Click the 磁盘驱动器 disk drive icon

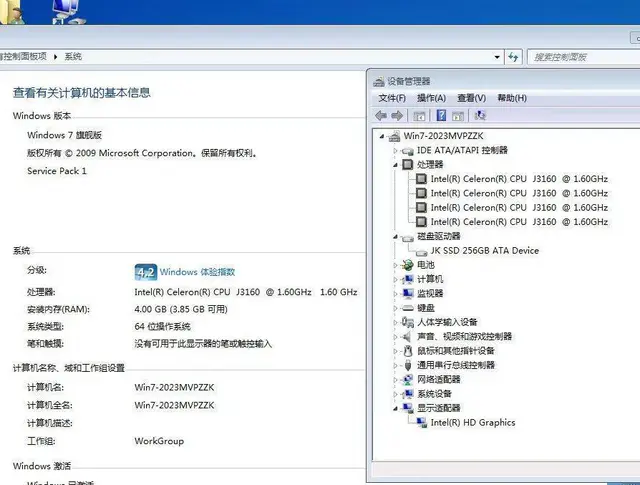[x=407, y=237]
